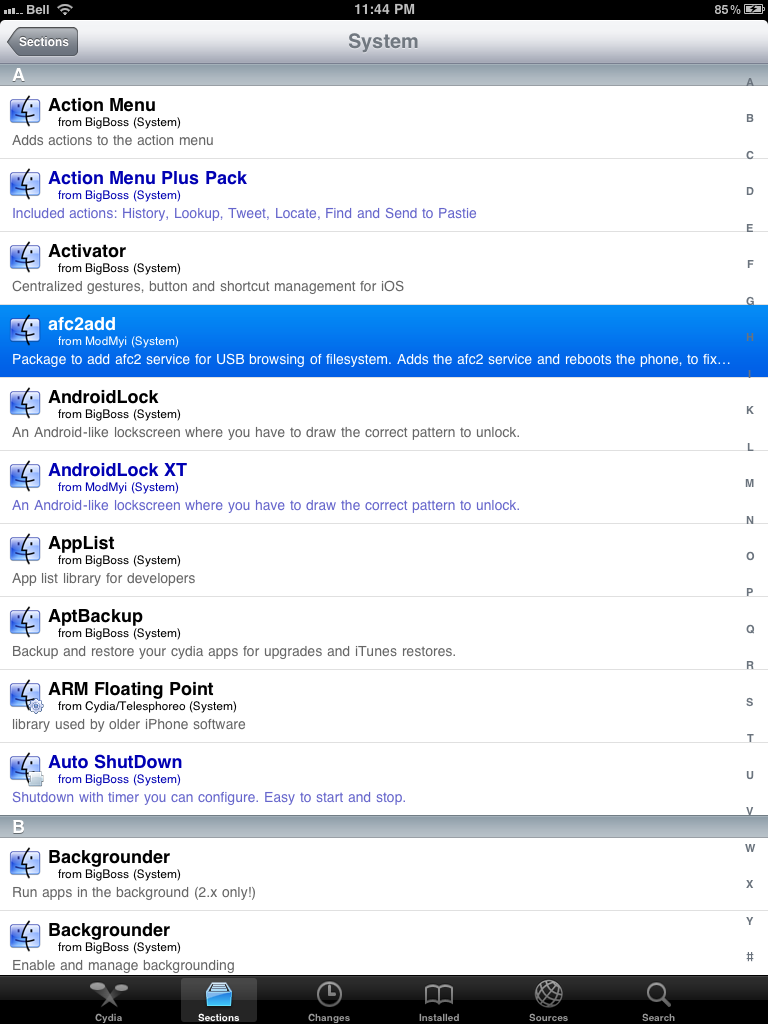Open the AptBackup package title
This screenshot has width=768, height=1024.
pos(95,616)
